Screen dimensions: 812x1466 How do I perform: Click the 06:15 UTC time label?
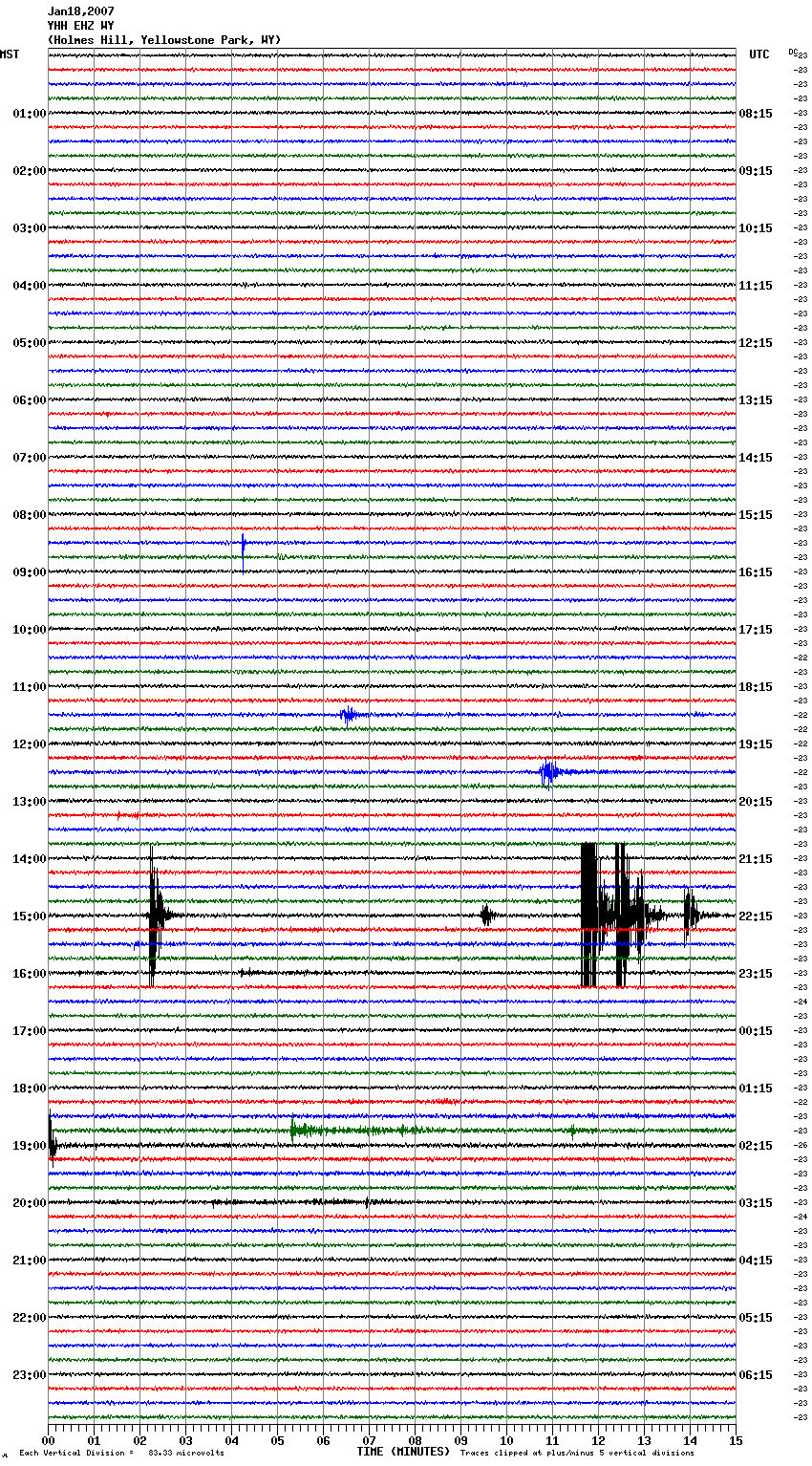(x=756, y=1375)
